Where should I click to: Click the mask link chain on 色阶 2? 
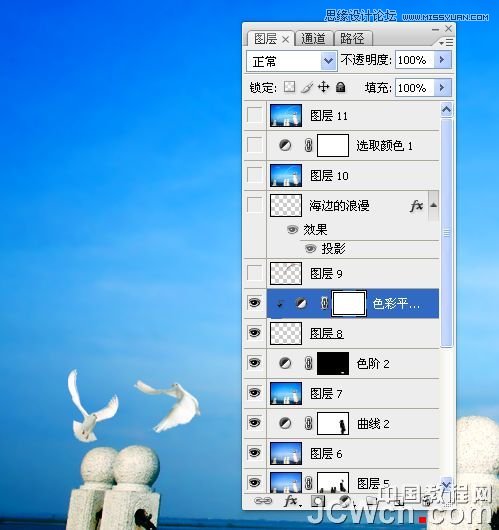pyautogui.click(x=308, y=364)
